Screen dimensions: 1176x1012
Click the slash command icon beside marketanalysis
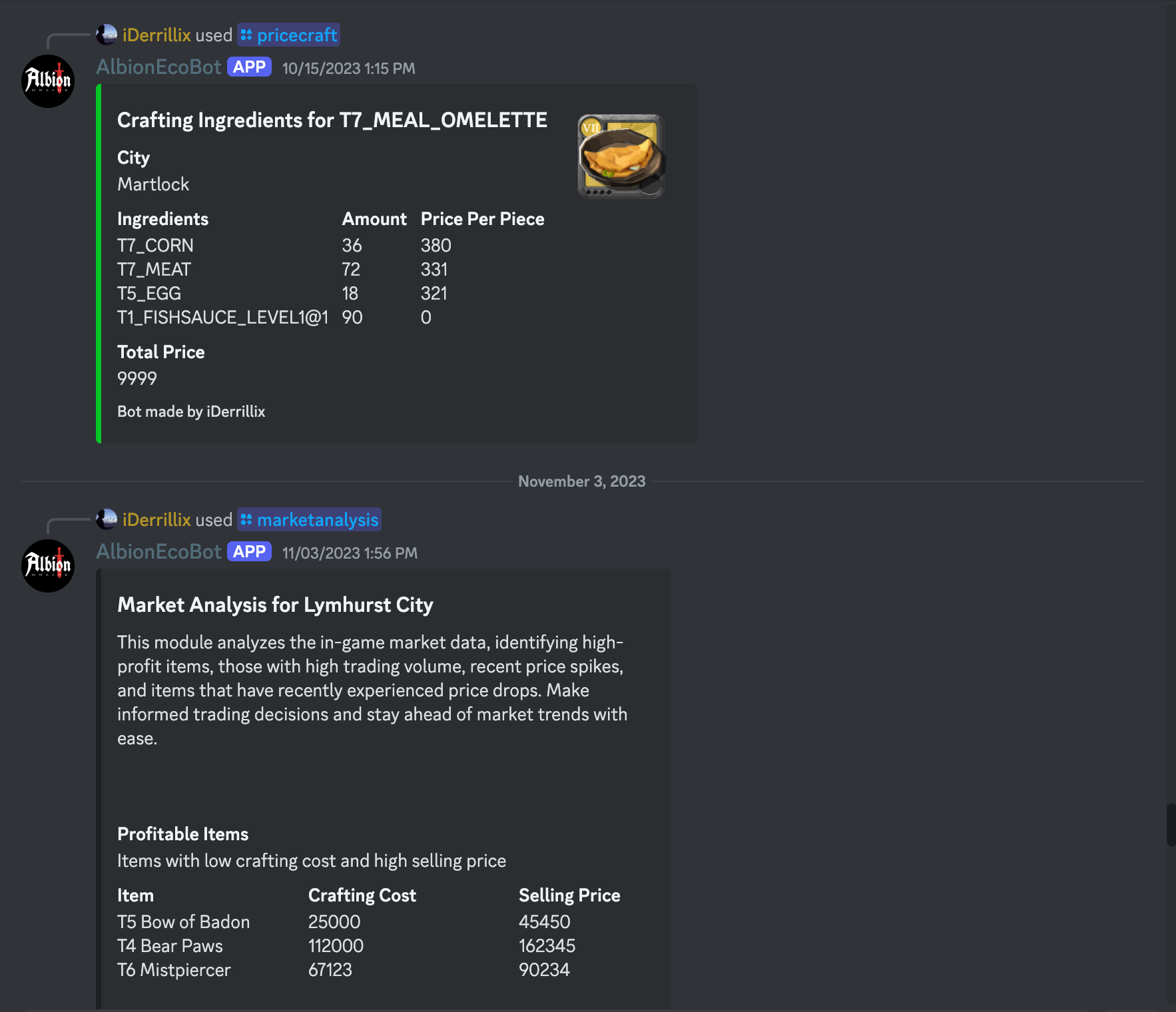tap(246, 519)
